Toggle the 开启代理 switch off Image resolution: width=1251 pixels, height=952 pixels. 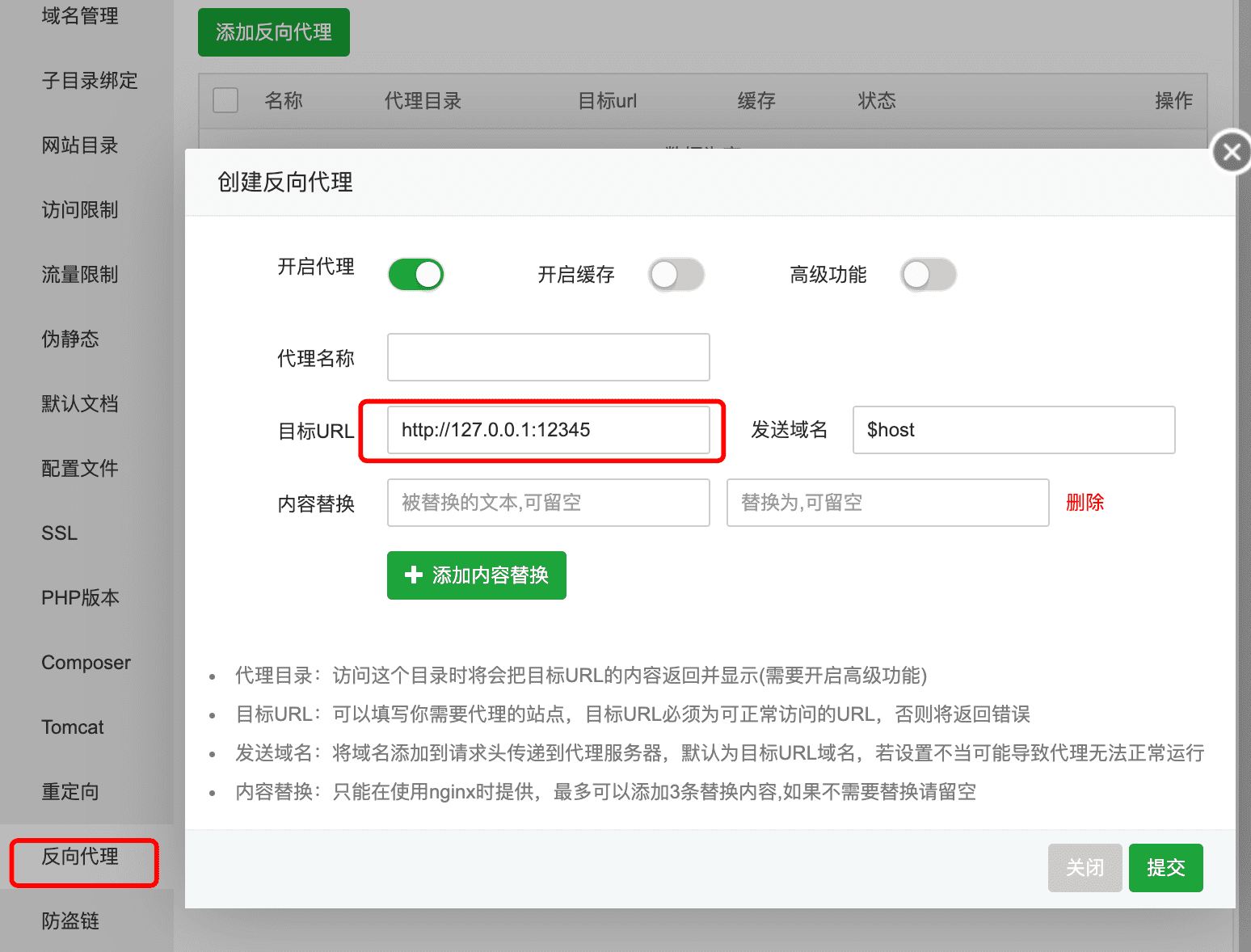tap(416, 275)
